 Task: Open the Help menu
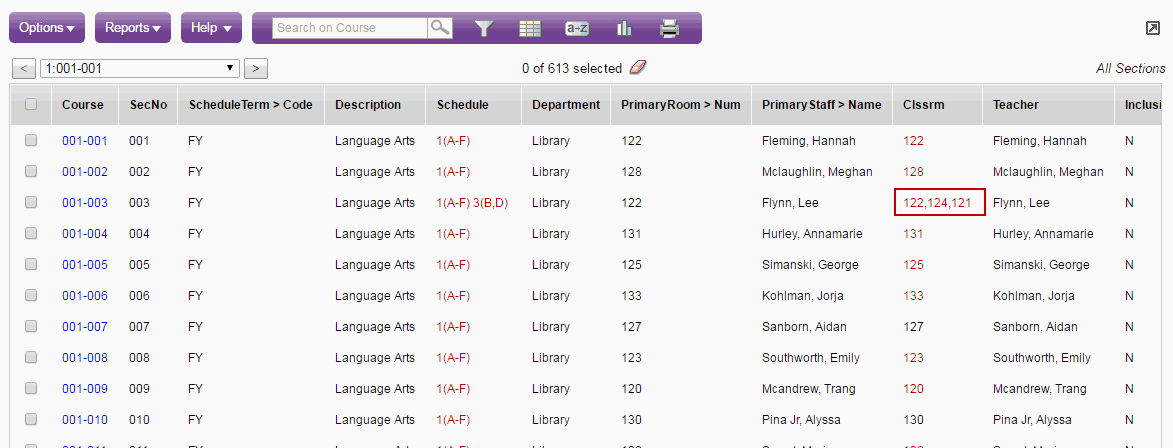pyautogui.click(x=212, y=28)
